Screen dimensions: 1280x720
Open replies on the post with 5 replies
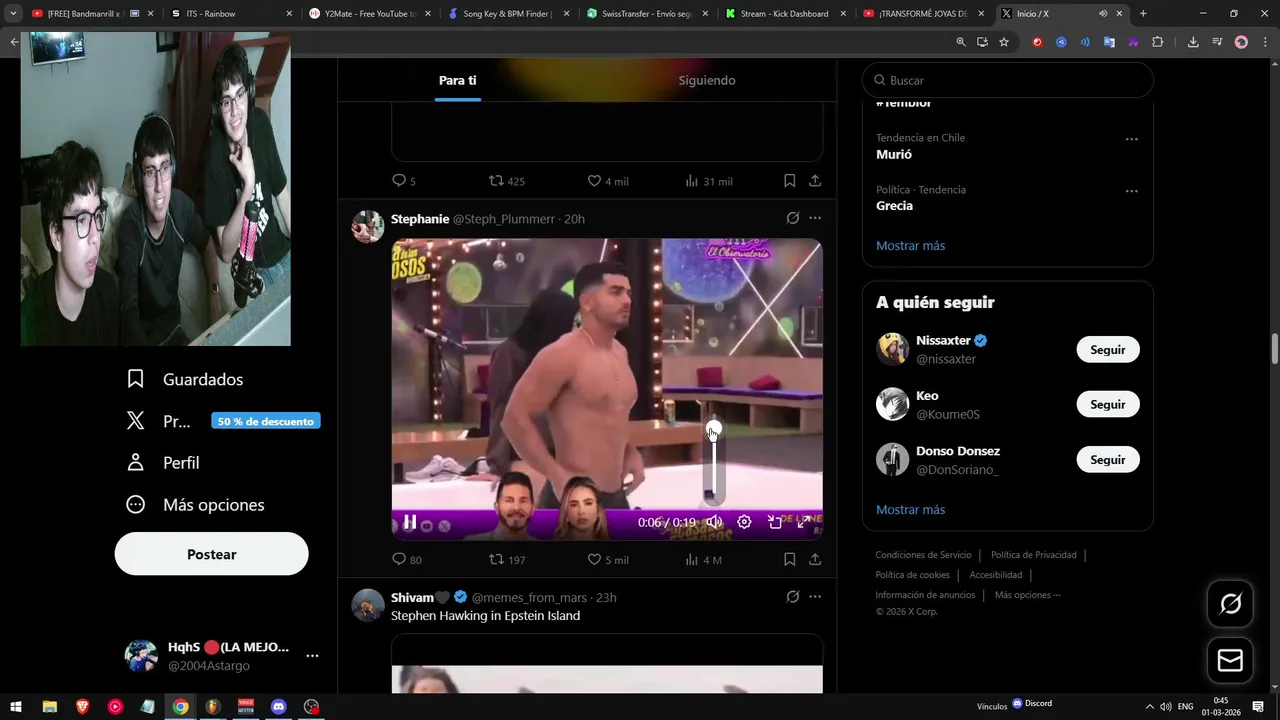404,181
